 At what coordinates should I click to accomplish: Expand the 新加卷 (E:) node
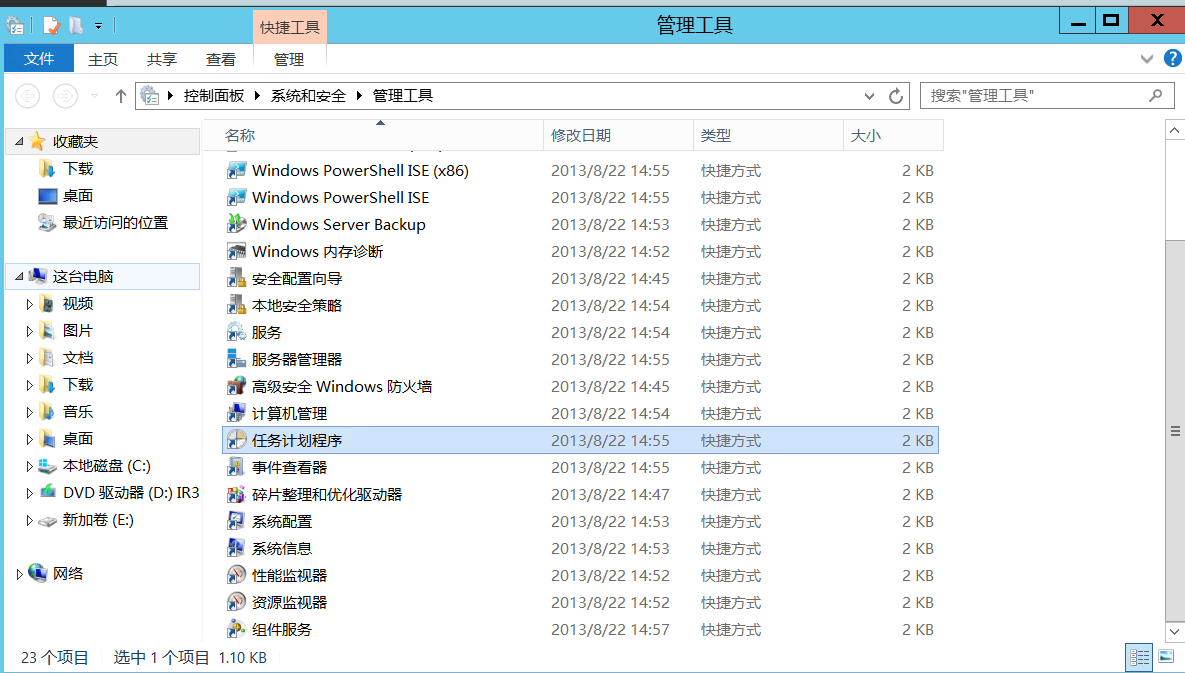pyautogui.click(x=29, y=520)
